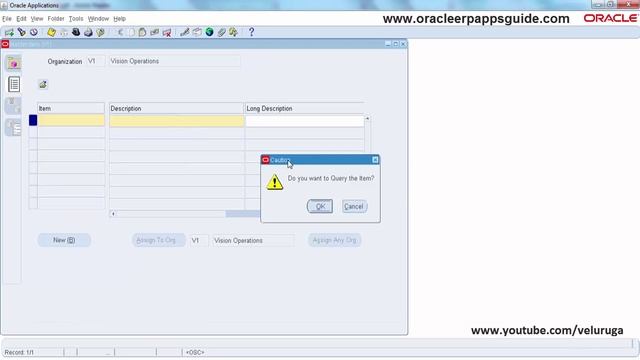Click the first Long Description field
Image resolution: width=640 pixels, height=360 pixels.
pyautogui.click(x=304, y=120)
